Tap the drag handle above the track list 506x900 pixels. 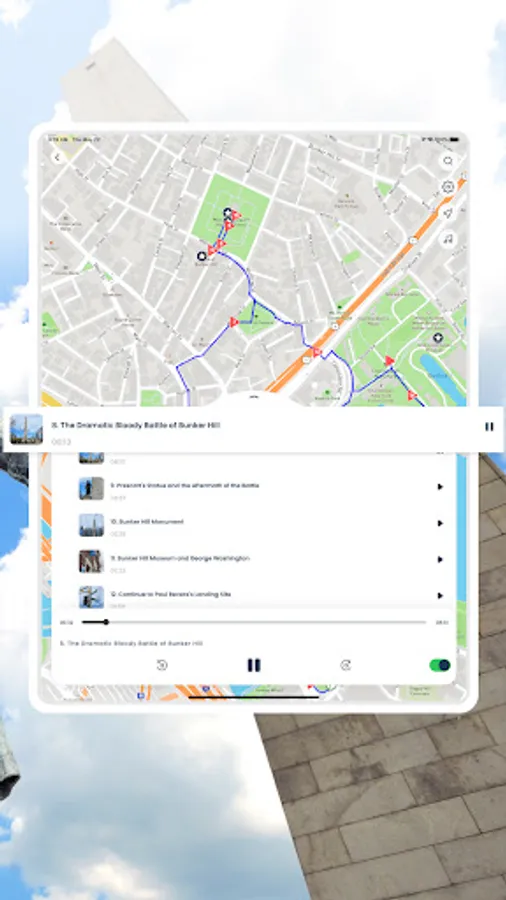tap(254, 396)
